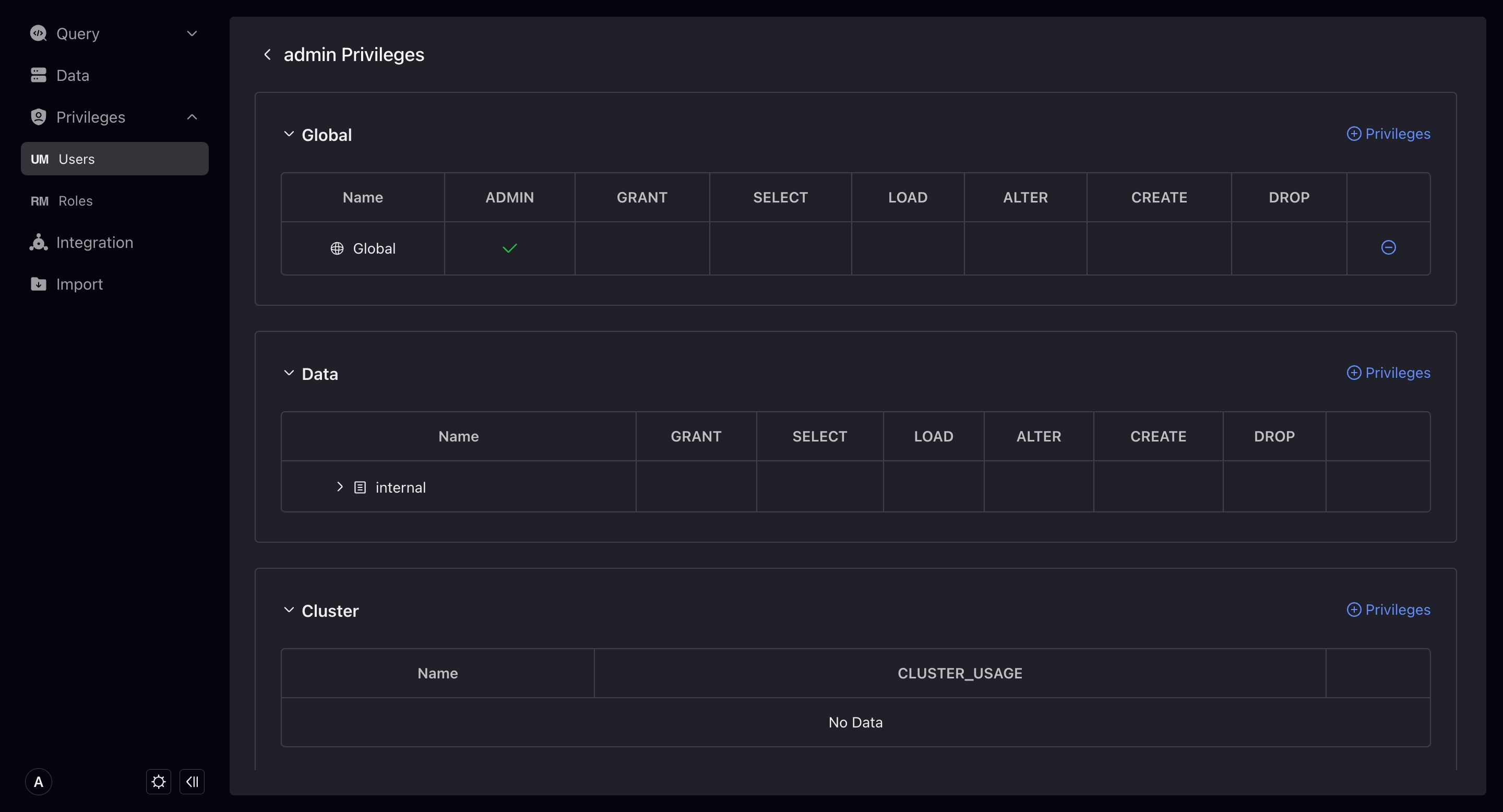Image resolution: width=1503 pixels, height=812 pixels.
Task: Toggle the light/dark theme icon
Action: click(158, 781)
